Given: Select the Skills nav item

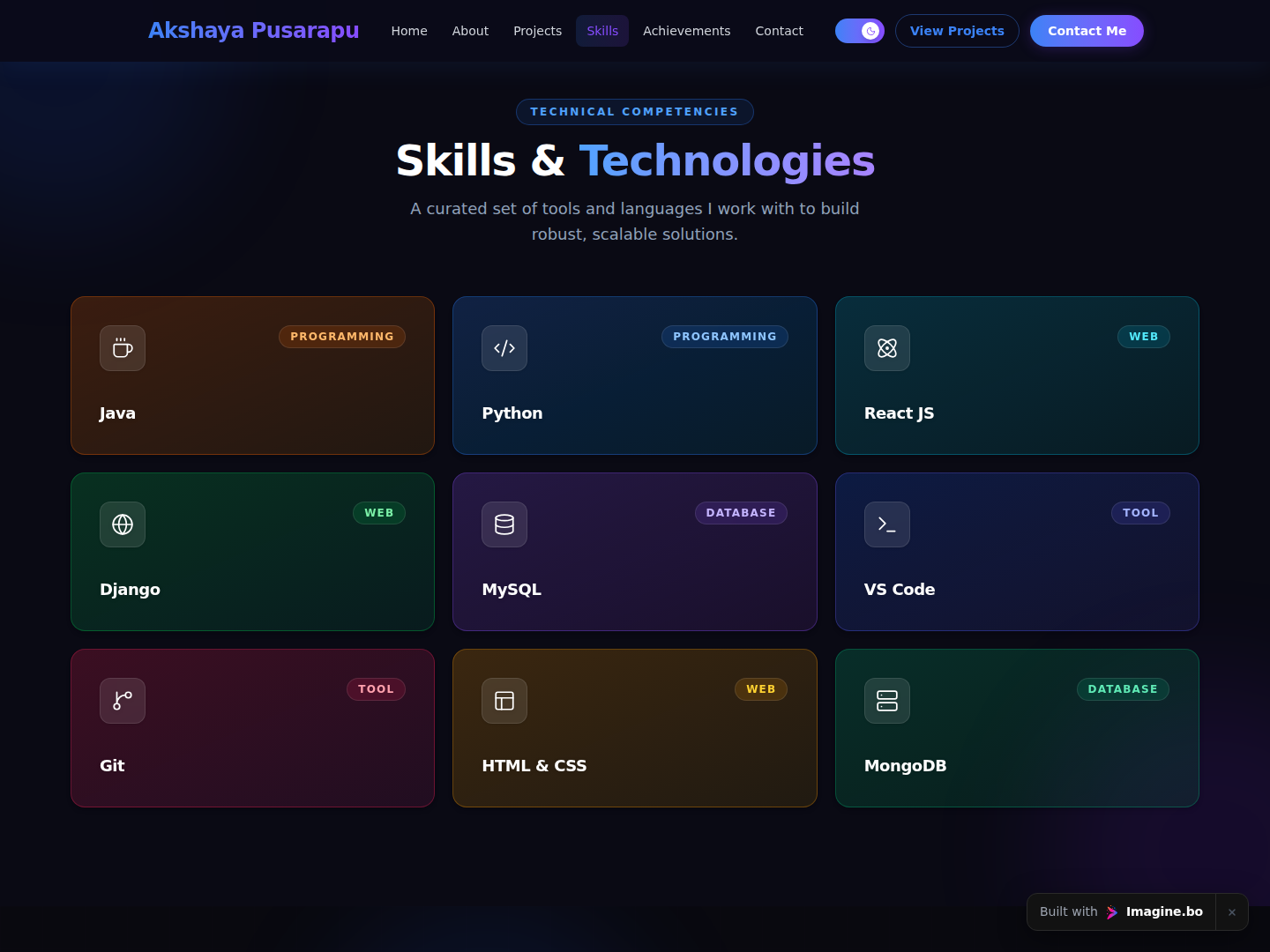Looking at the screenshot, I should coord(602,31).
